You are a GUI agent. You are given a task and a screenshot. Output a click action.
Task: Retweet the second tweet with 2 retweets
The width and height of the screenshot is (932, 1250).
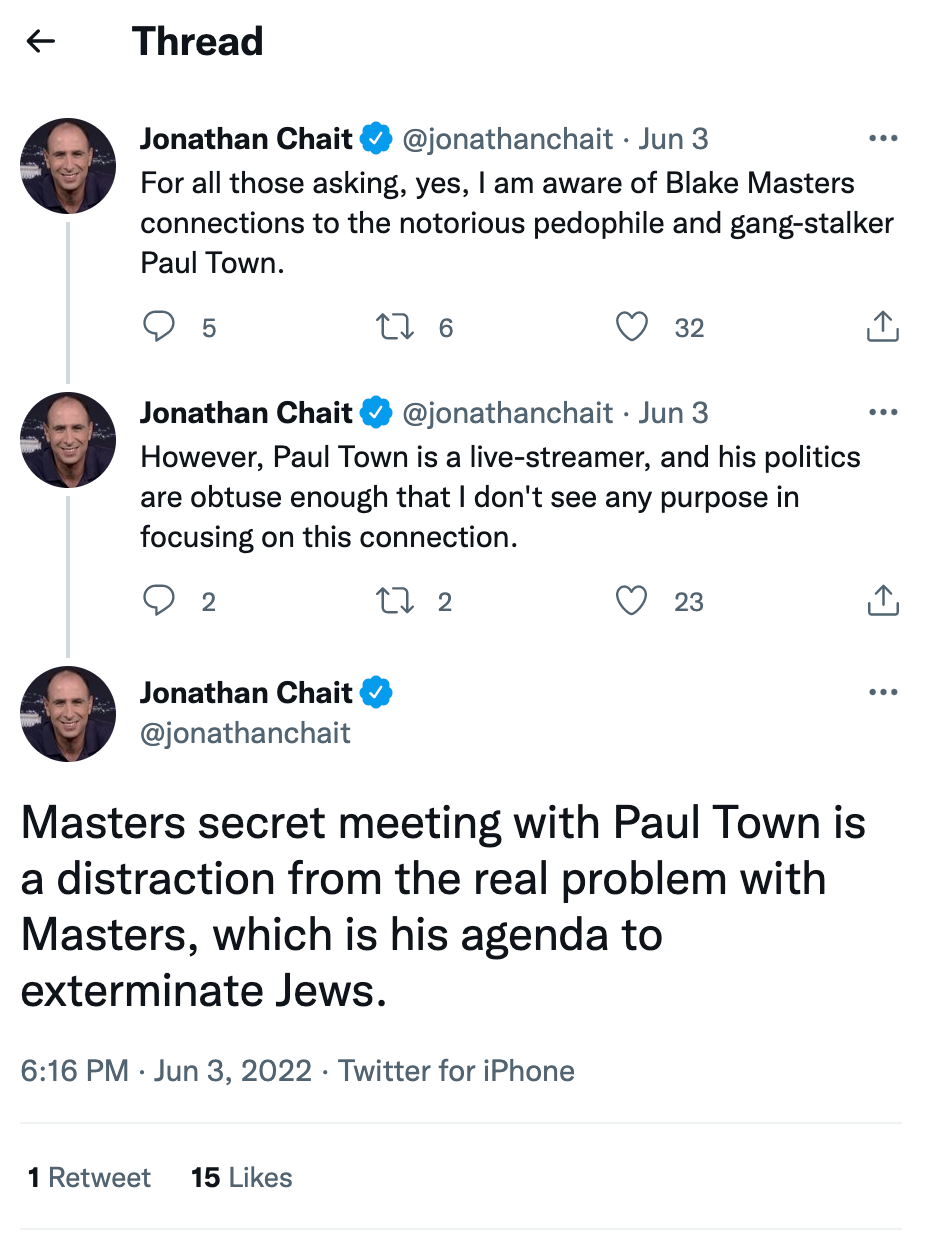pyautogui.click(x=395, y=601)
